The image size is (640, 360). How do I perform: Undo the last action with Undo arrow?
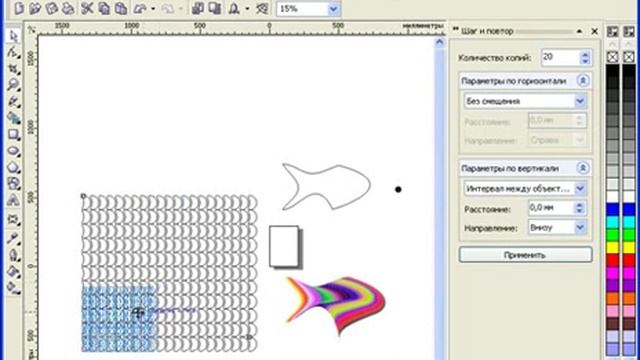tap(141, 8)
